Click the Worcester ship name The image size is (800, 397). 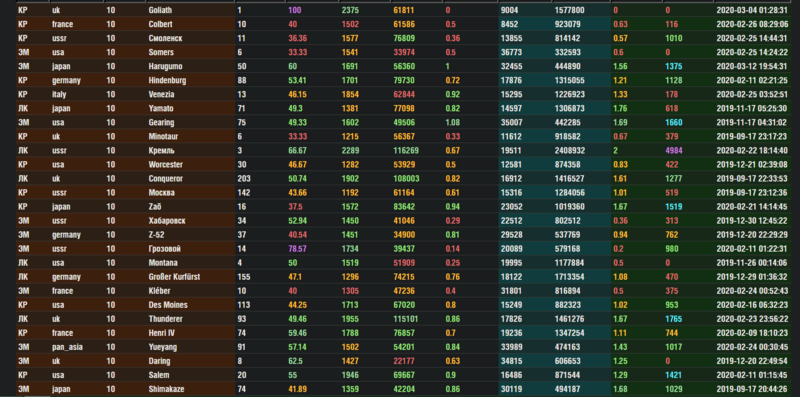click(165, 165)
